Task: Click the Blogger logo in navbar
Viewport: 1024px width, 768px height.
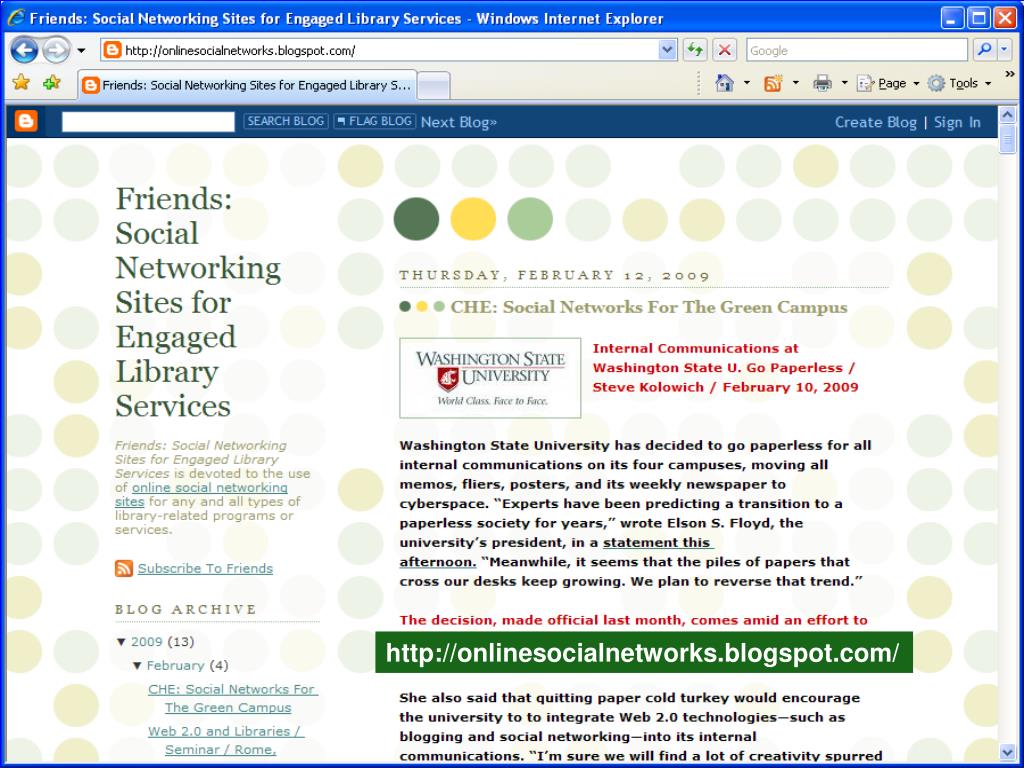Action: point(26,121)
